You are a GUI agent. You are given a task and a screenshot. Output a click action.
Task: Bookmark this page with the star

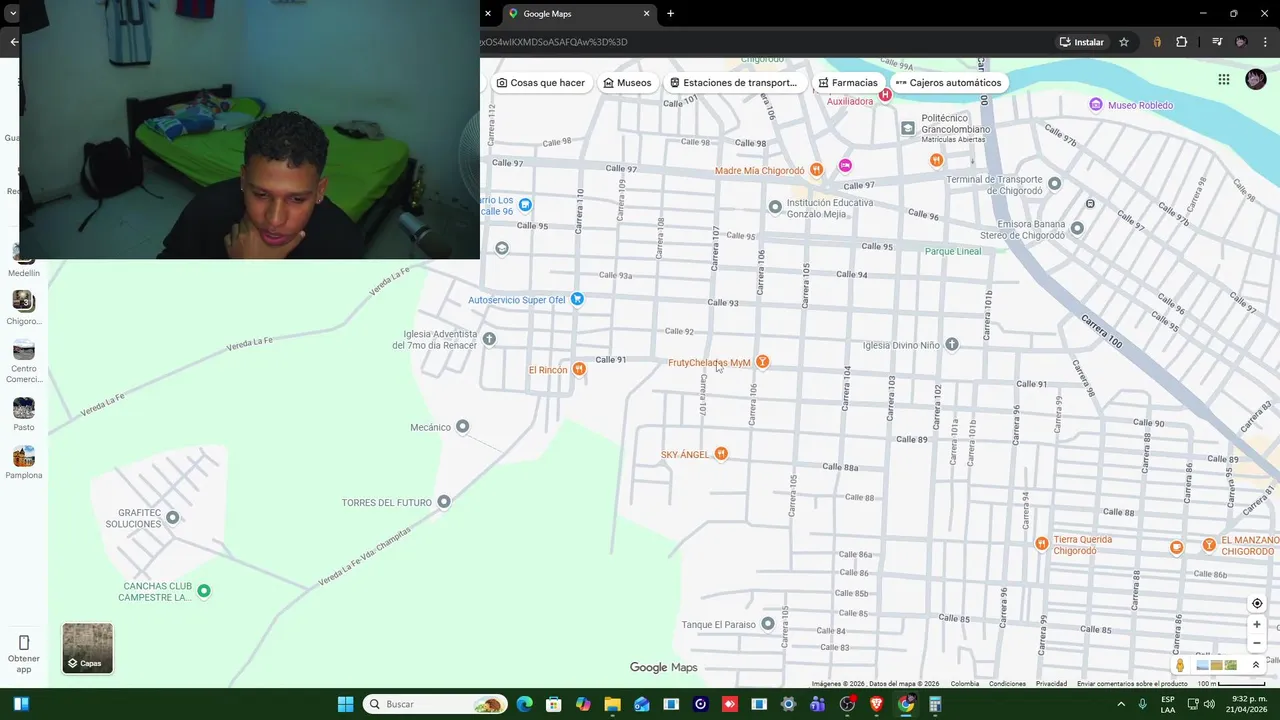coord(1124,42)
